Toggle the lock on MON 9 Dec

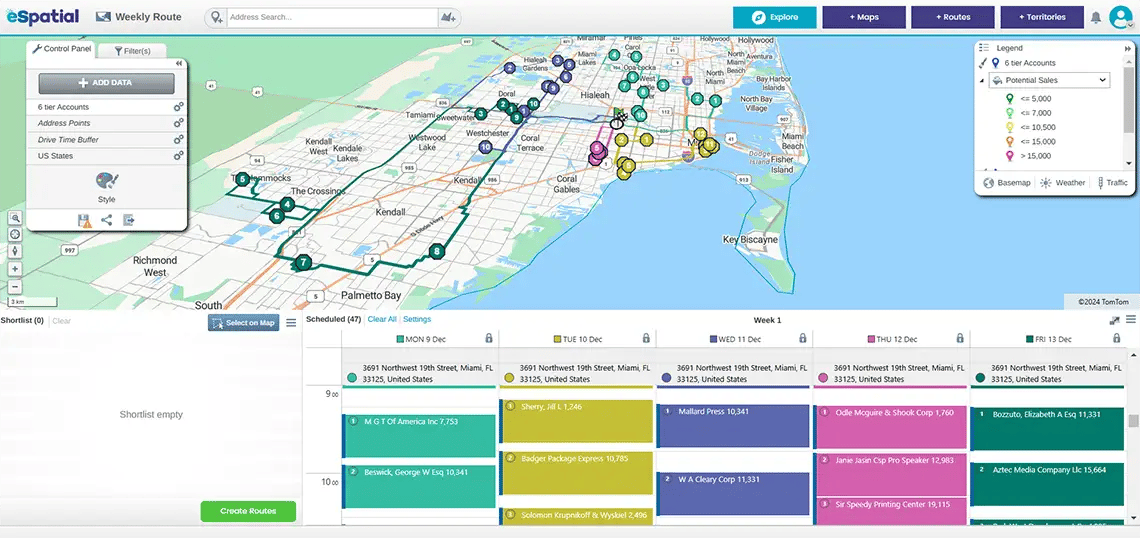coord(489,338)
